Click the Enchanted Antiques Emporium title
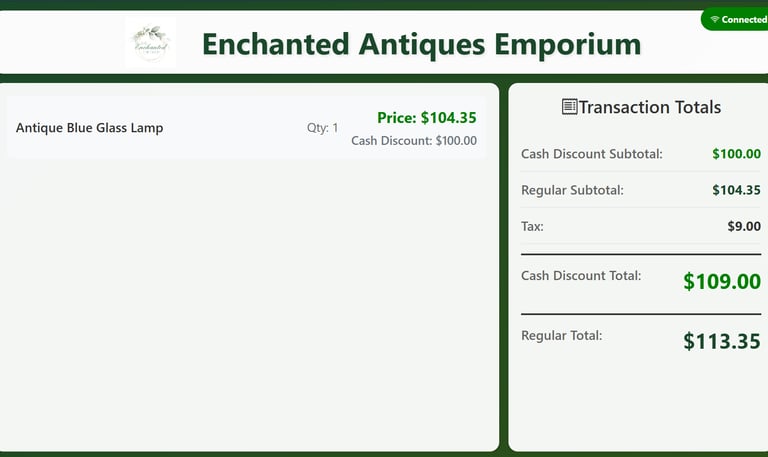The image size is (768, 457). click(x=421, y=44)
